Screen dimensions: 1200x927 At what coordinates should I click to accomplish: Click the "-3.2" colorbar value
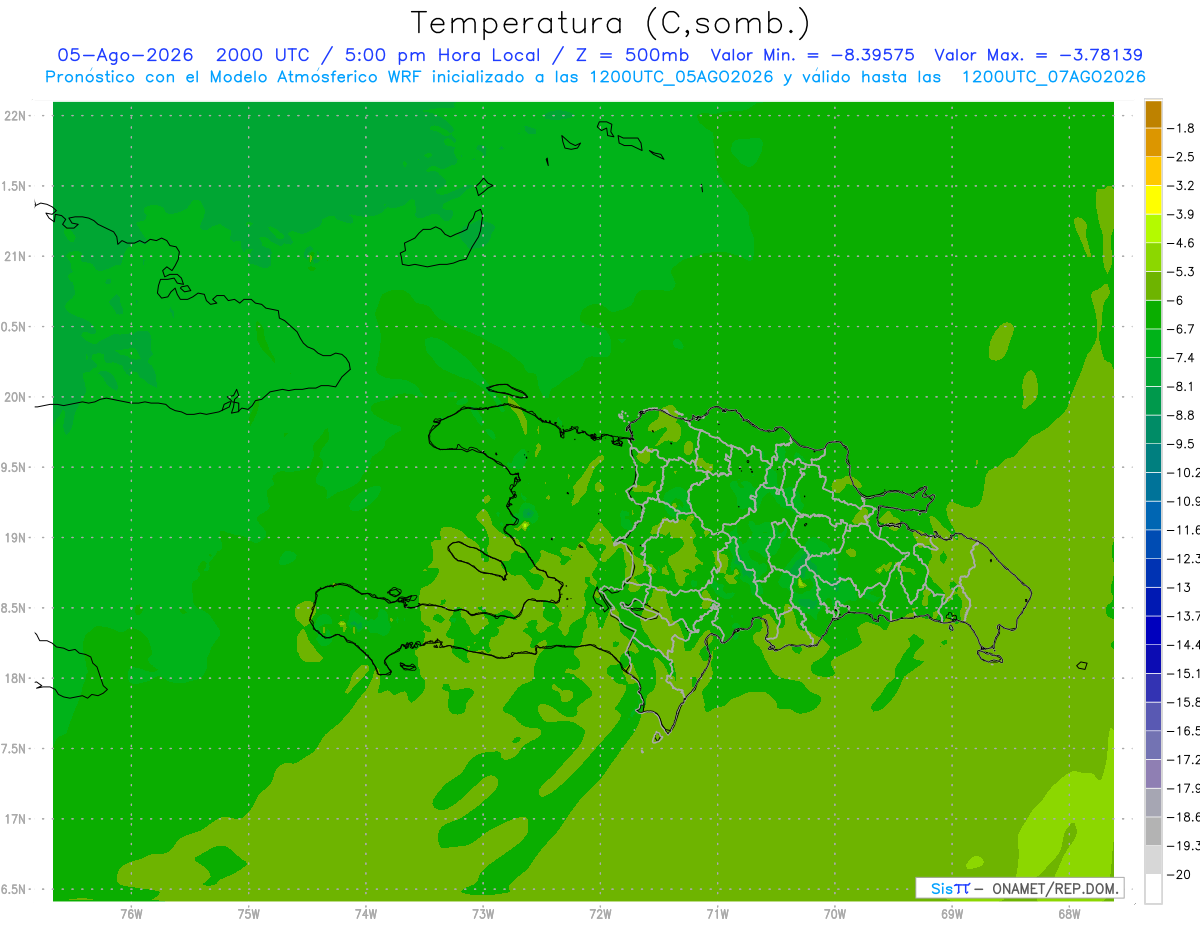click(1182, 186)
